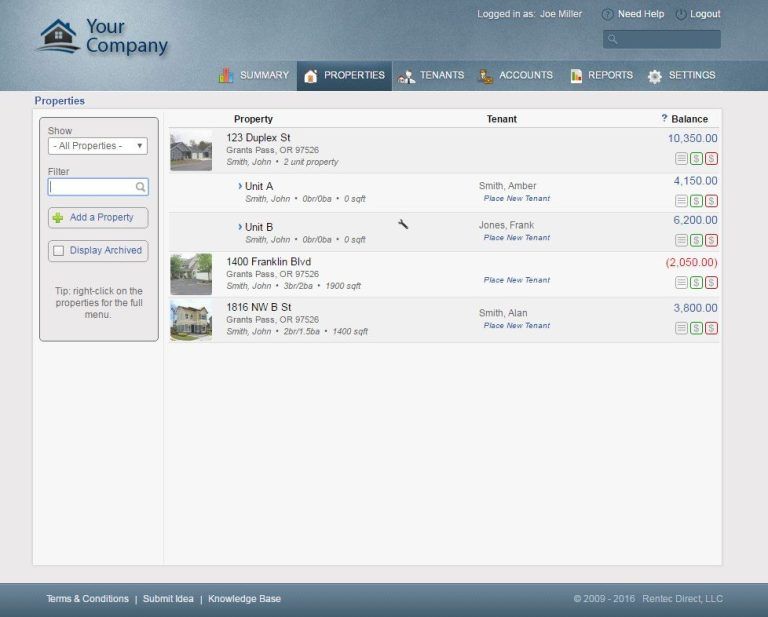Open ledger list icon for 1400 Franklin Blvd
Viewport: 768px width, 617px height.
click(x=681, y=283)
